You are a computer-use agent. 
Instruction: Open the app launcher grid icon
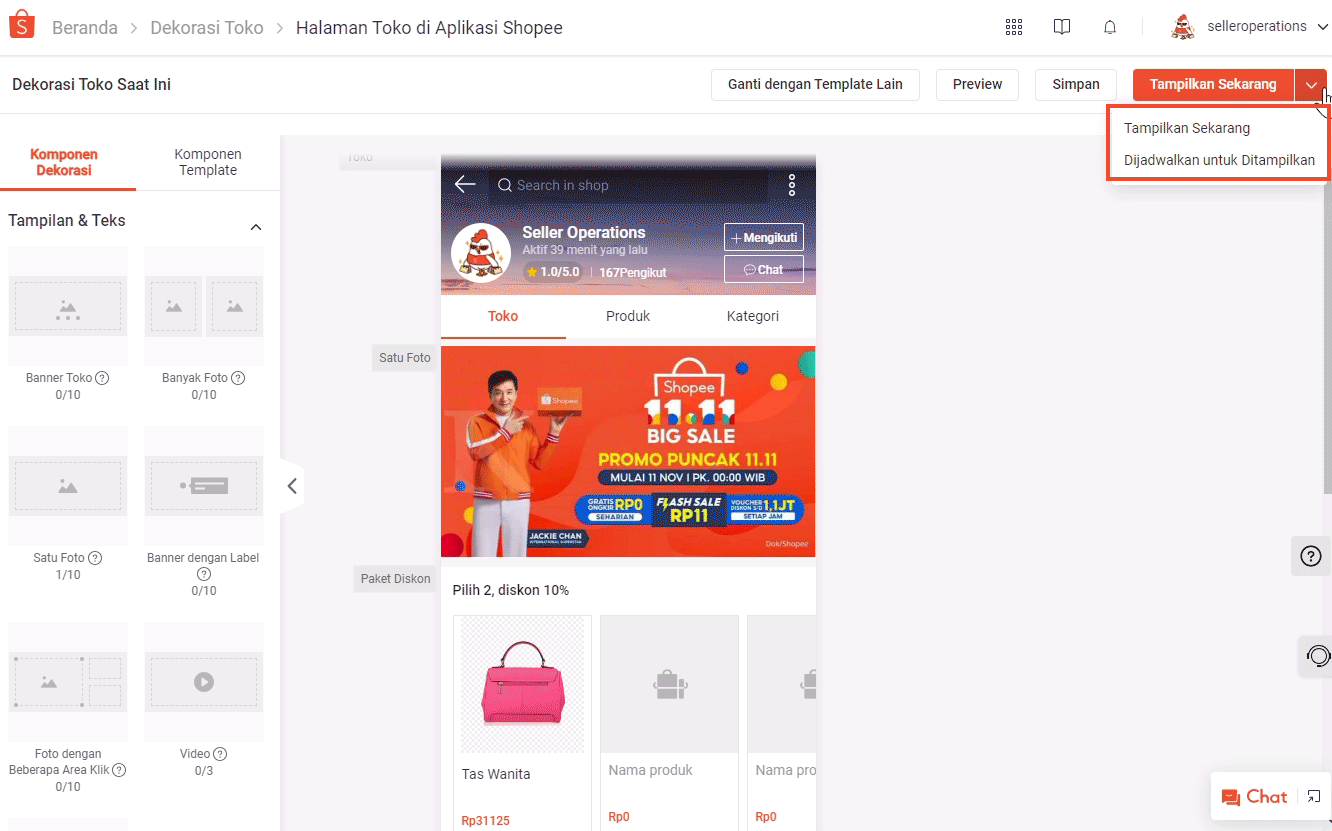[1013, 27]
